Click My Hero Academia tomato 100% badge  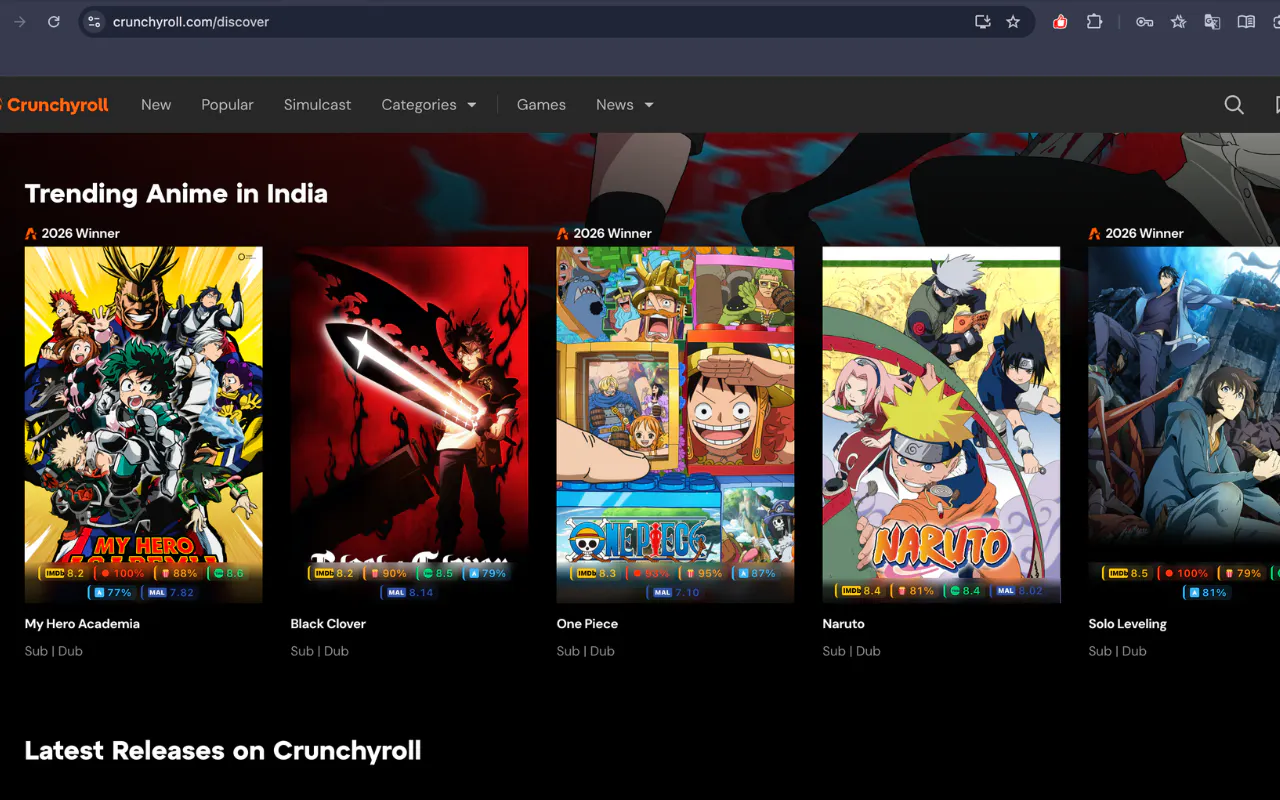point(121,574)
